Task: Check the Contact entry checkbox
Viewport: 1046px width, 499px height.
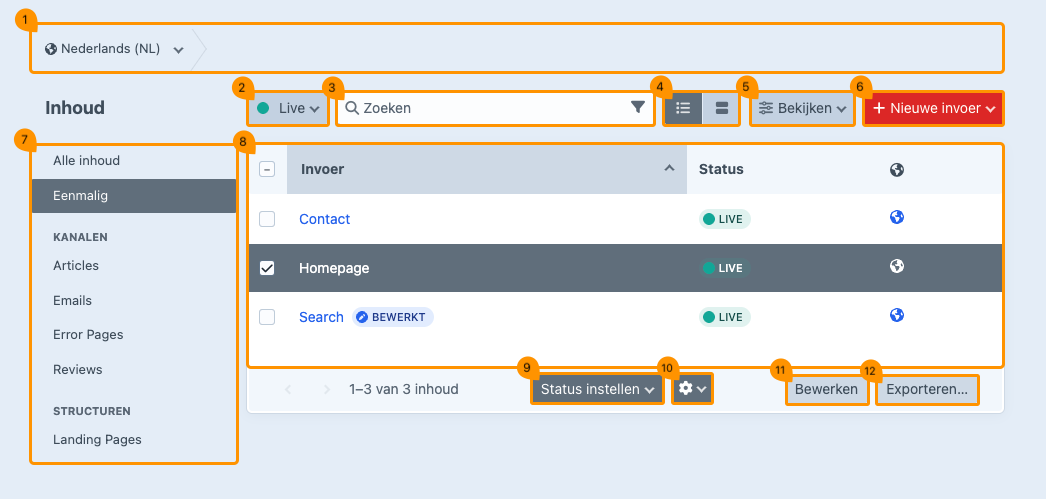Action: (267, 219)
